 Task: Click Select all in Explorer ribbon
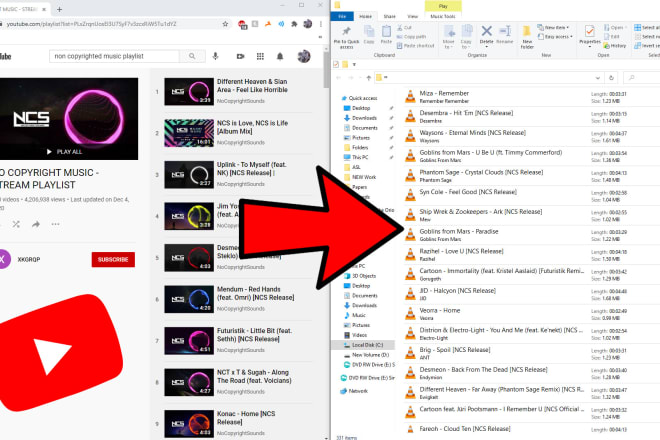647,27
